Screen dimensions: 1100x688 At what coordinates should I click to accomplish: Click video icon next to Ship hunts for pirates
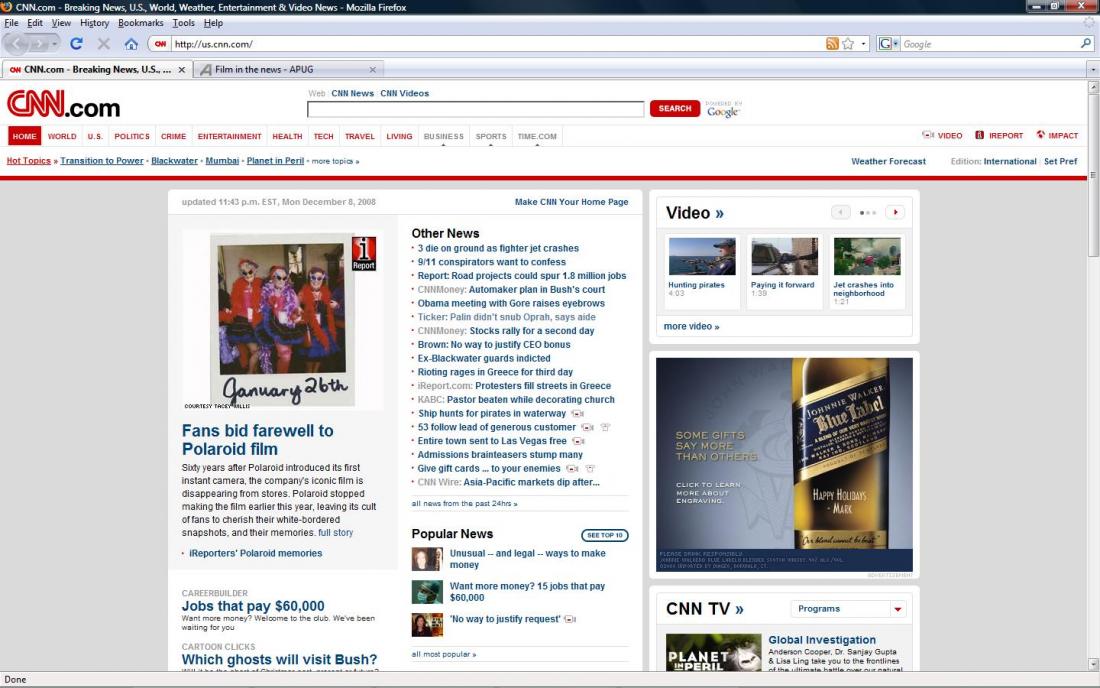[577, 414]
